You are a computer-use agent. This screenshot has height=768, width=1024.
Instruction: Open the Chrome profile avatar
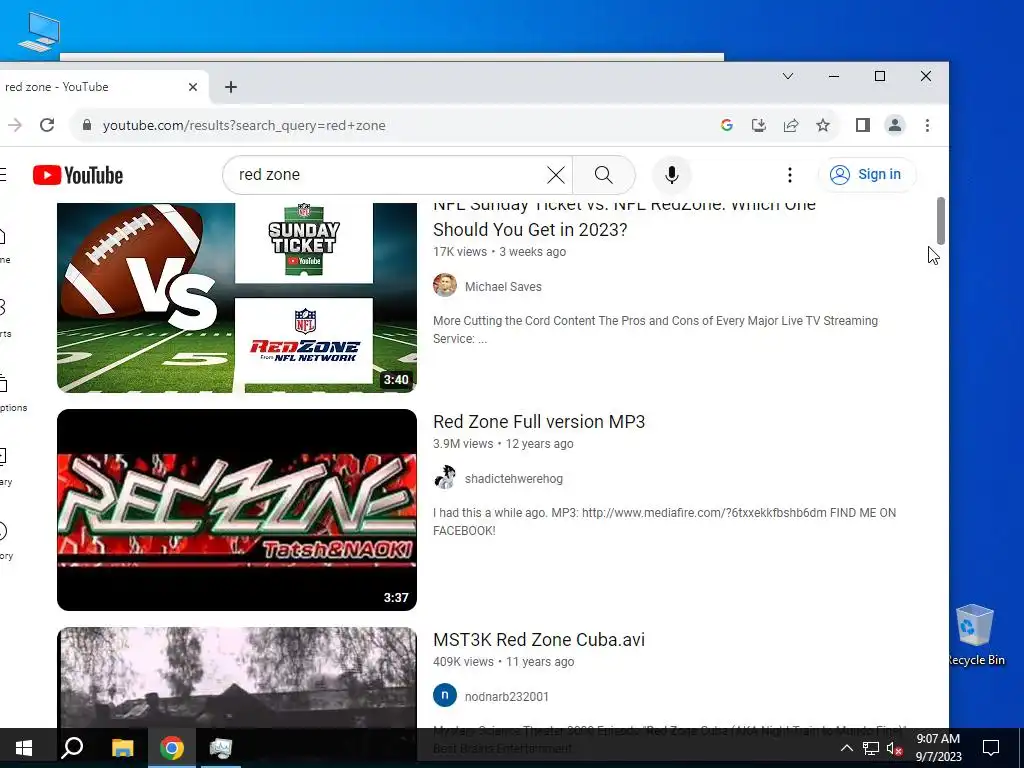pos(895,125)
